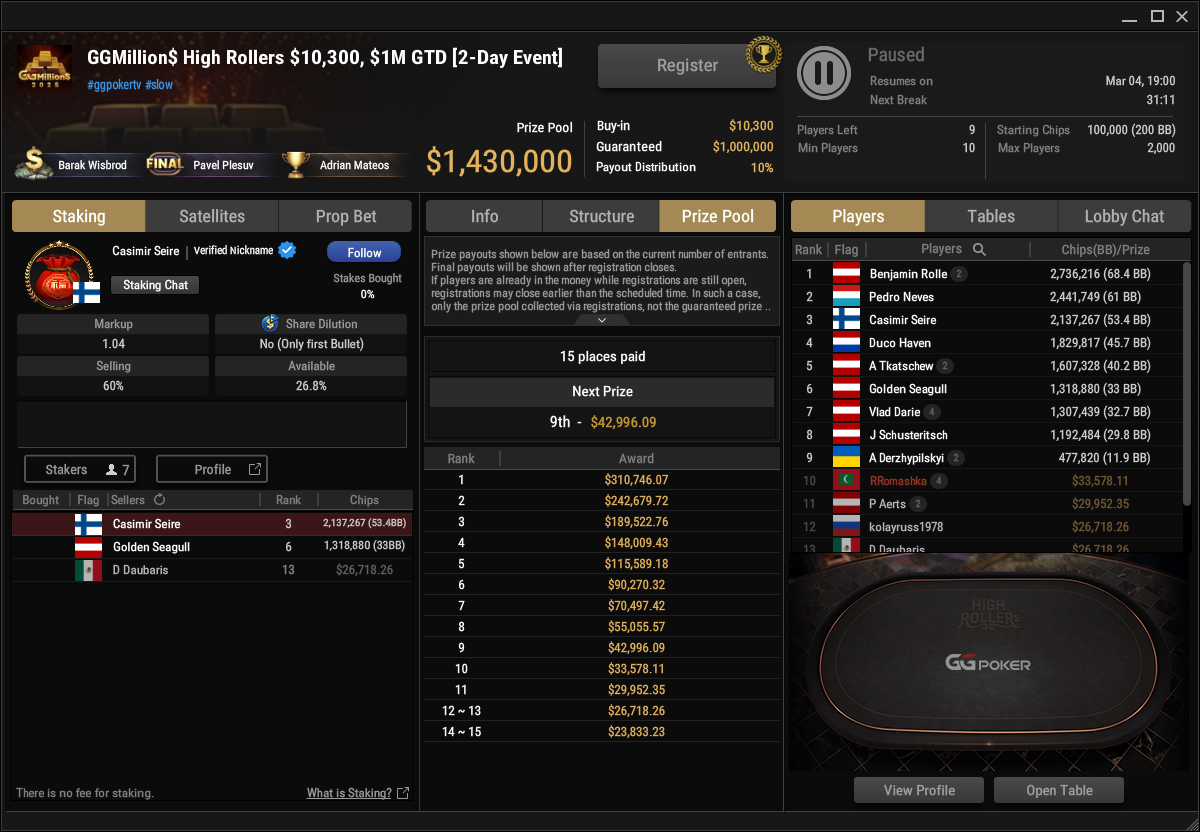Image resolution: width=1200 pixels, height=832 pixels.
Task: Follow Casimir Seire
Action: point(364,252)
